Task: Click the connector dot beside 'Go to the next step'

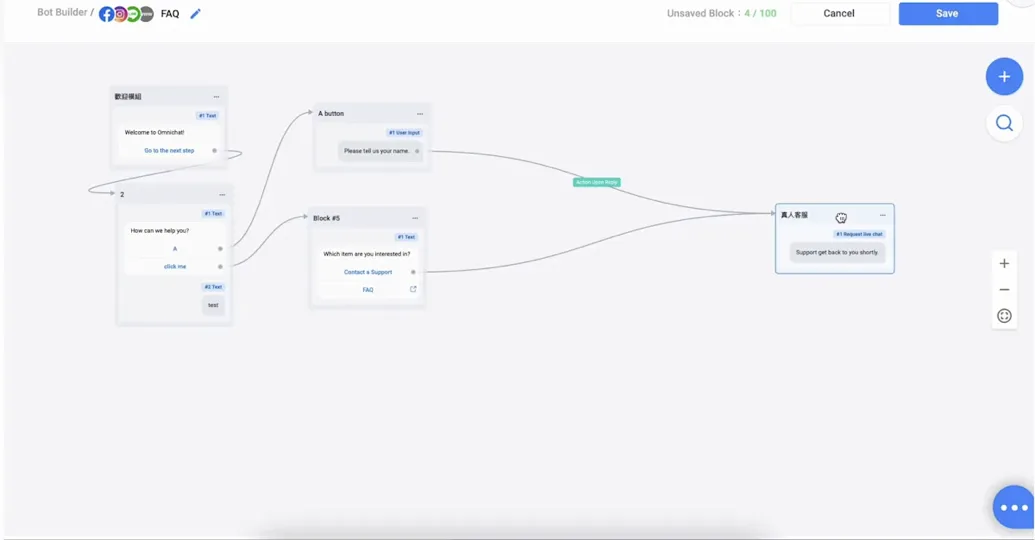Action: (214, 151)
